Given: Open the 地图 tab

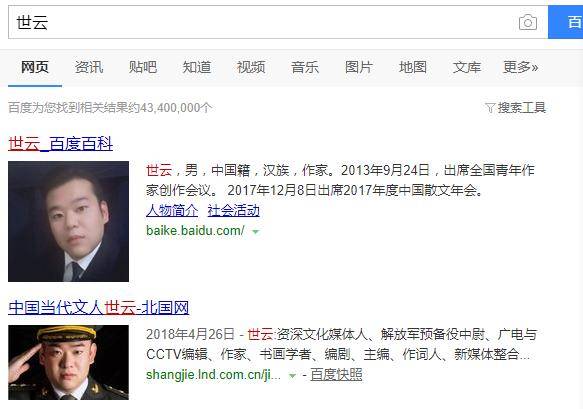Looking at the screenshot, I should (x=413, y=67).
